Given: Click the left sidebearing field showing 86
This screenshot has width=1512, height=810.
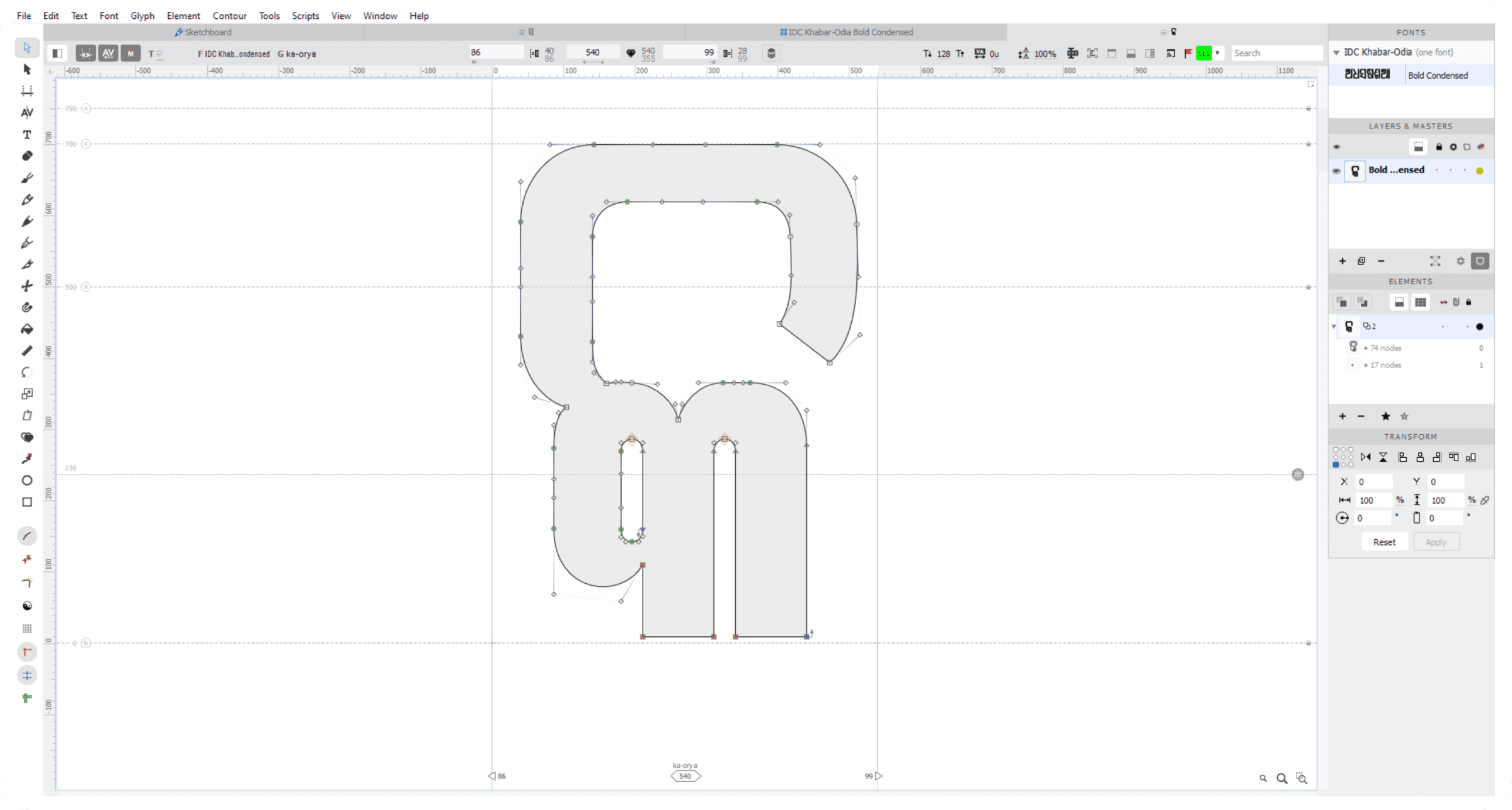Looking at the screenshot, I should [495, 52].
